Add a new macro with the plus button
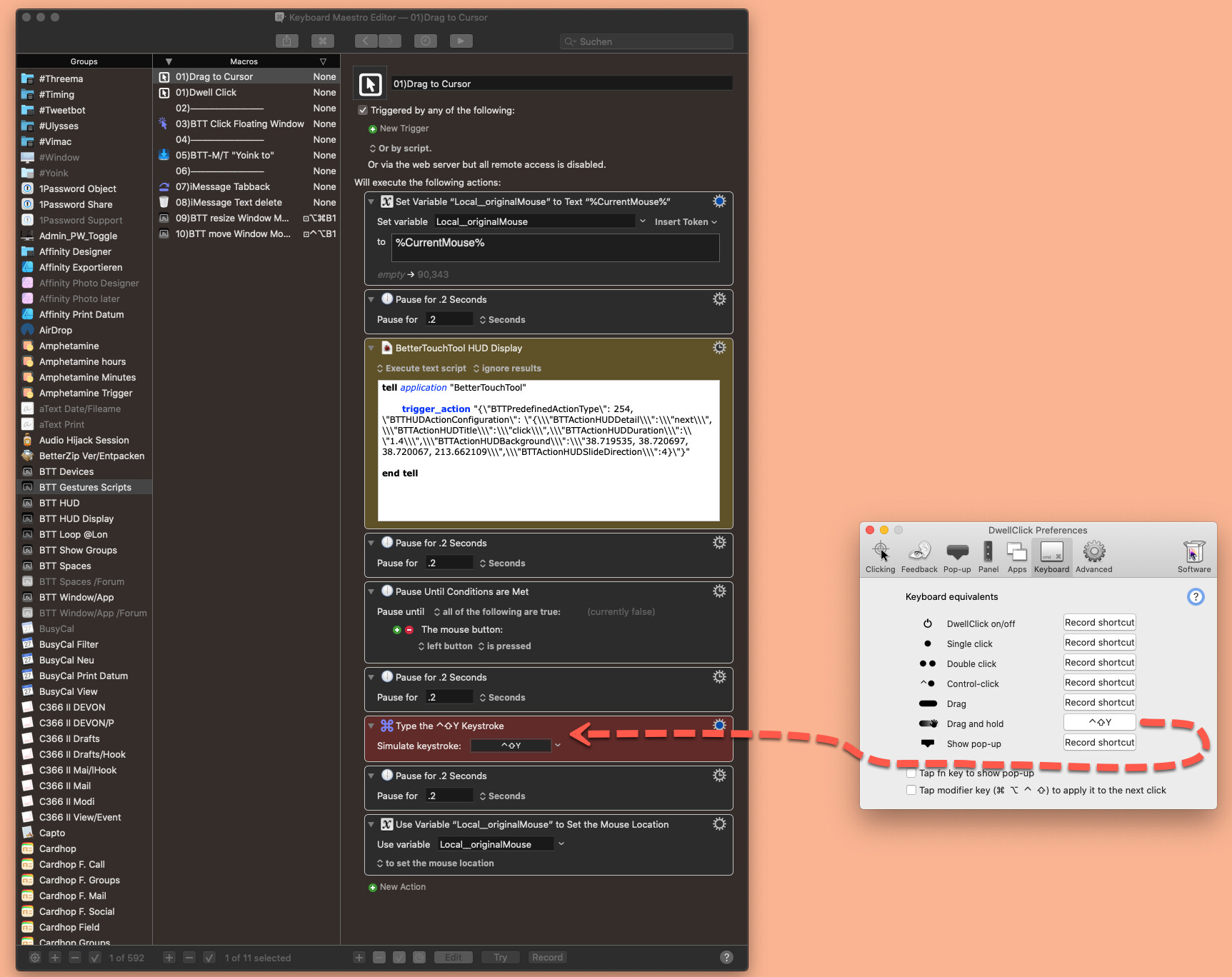The width and height of the screenshot is (1232, 977). (x=169, y=958)
